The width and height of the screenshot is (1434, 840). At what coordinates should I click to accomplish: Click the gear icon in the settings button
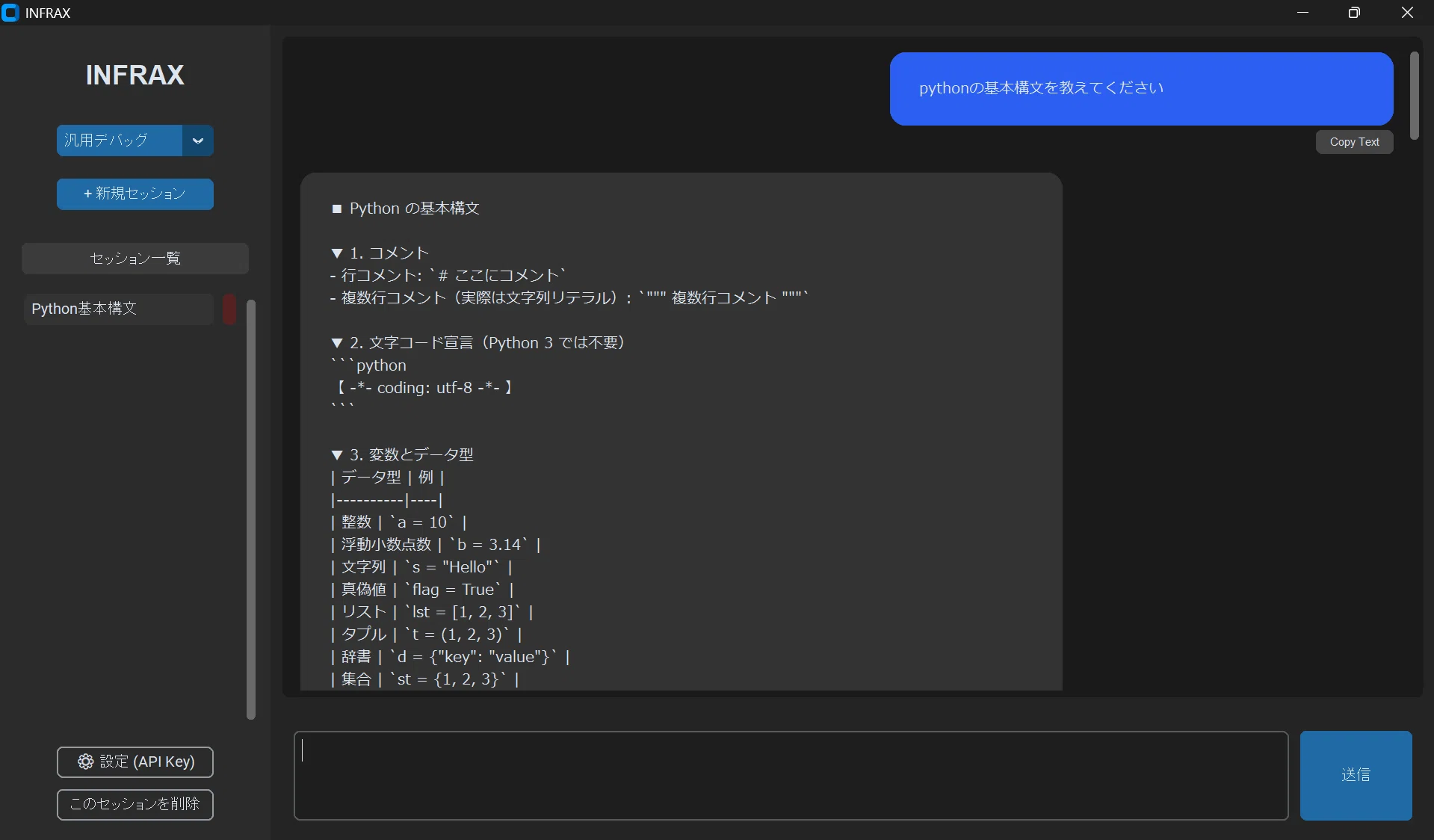(x=86, y=762)
